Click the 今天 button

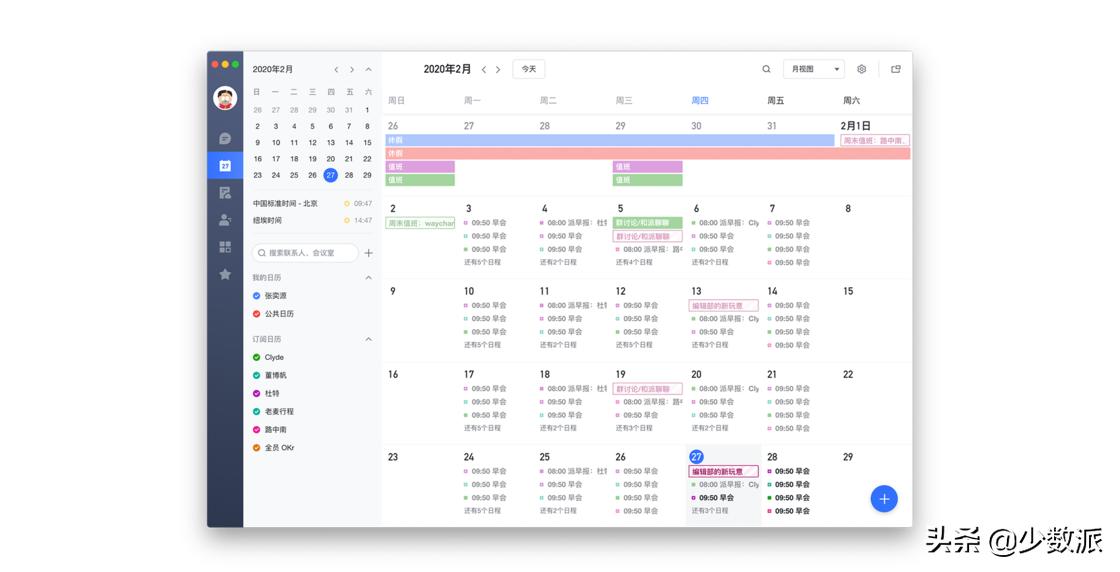[x=529, y=69]
